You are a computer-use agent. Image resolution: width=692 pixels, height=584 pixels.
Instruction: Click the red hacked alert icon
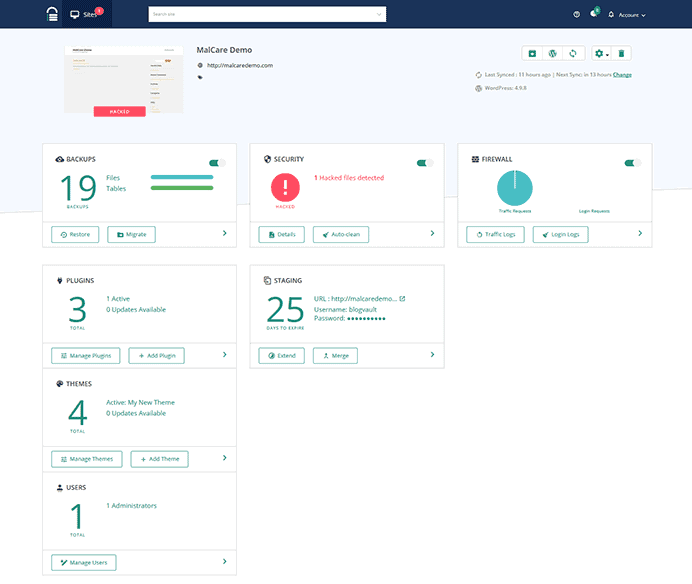click(285, 187)
